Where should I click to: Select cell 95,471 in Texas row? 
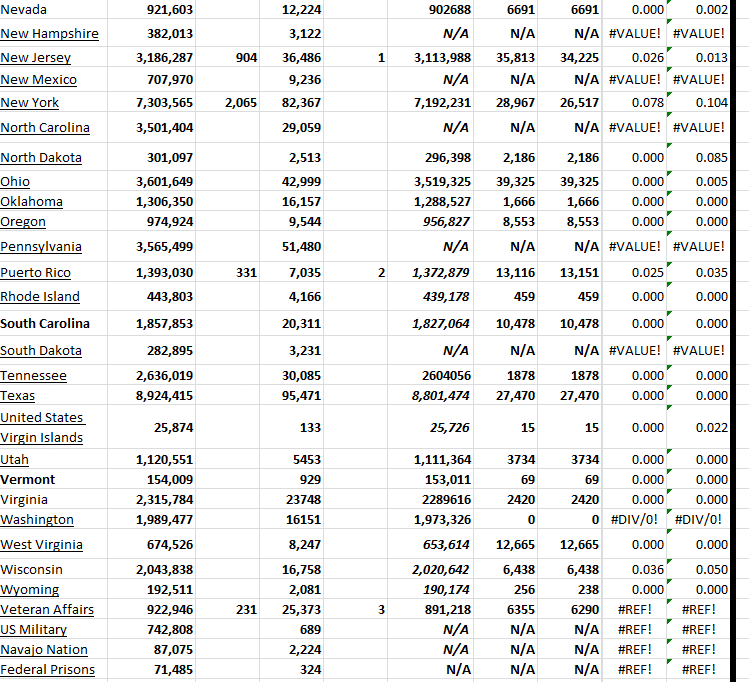(x=291, y=395)
